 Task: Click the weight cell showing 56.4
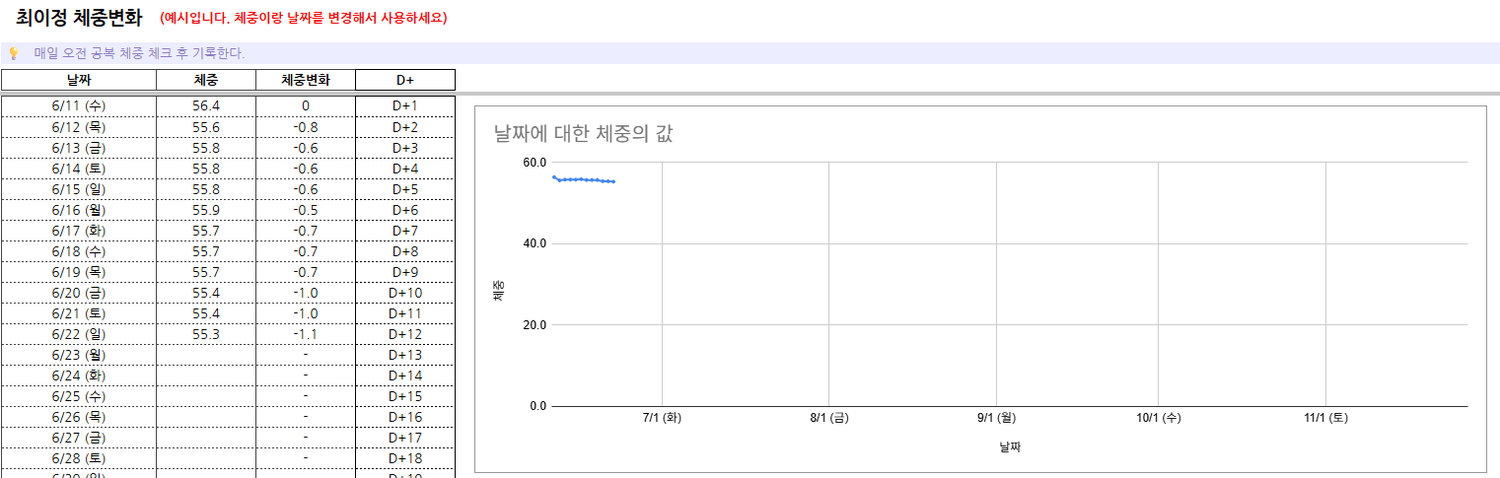click(206, 106)
